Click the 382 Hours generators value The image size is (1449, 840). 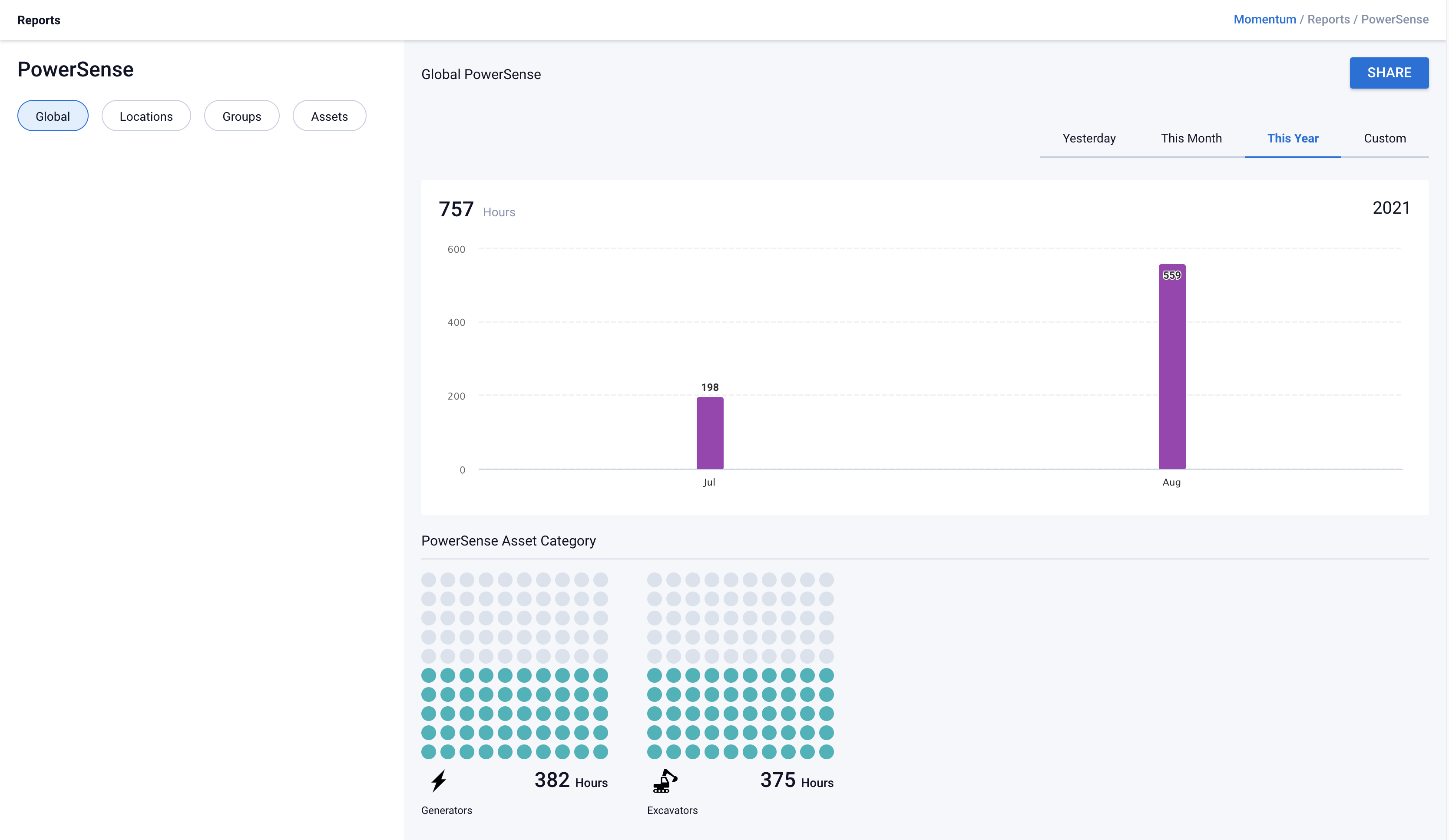point(570,781)
